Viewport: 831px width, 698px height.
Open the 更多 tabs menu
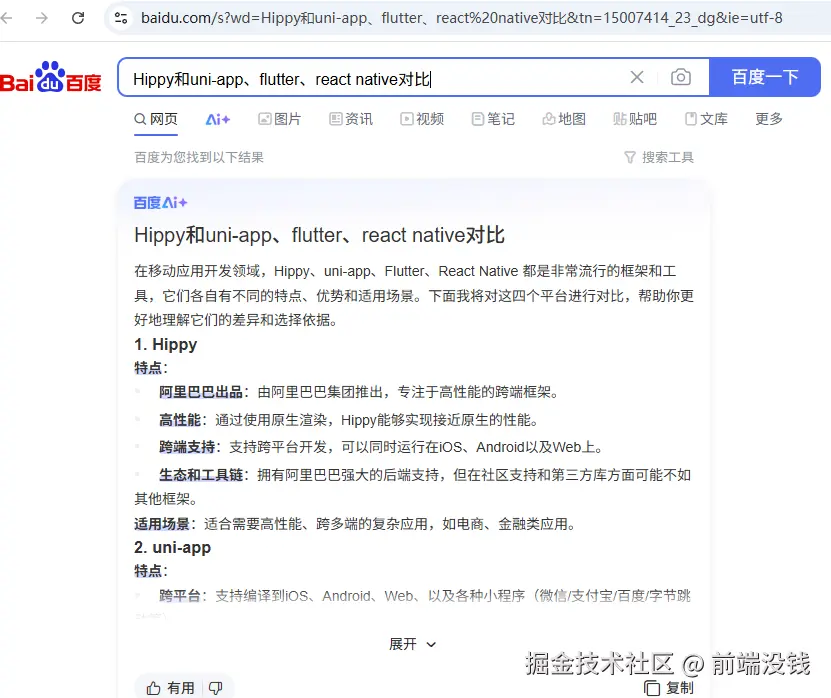click(x=768, y=119)
